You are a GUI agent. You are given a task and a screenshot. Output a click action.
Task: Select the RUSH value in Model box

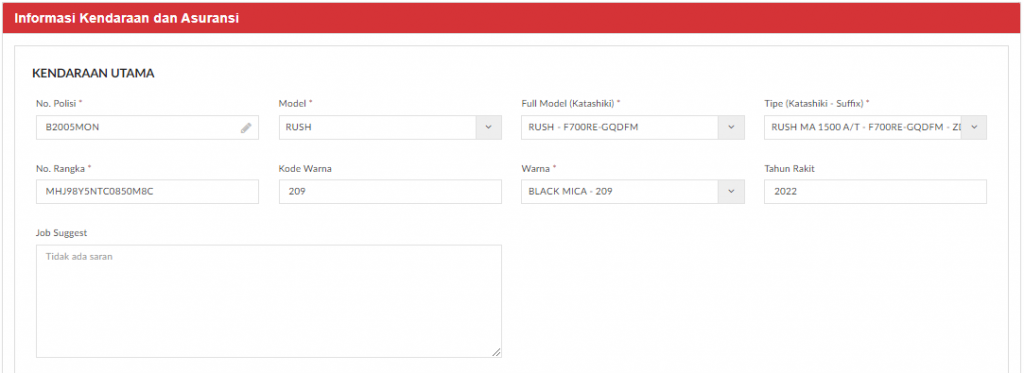(299, 127)
